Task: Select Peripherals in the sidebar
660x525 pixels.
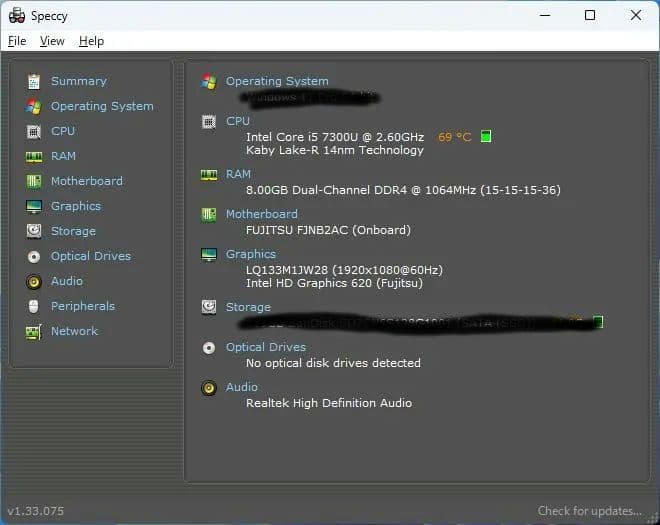Action: pos(83,306)
